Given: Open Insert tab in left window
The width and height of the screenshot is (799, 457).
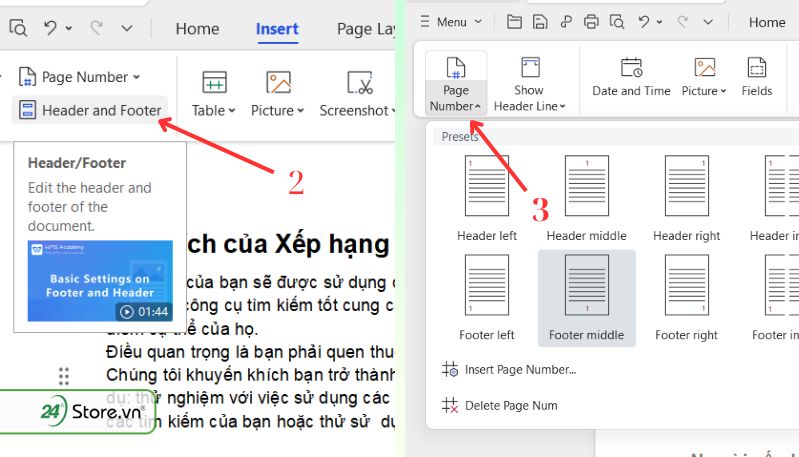Looking at the screenshot, I should [277, 29].
